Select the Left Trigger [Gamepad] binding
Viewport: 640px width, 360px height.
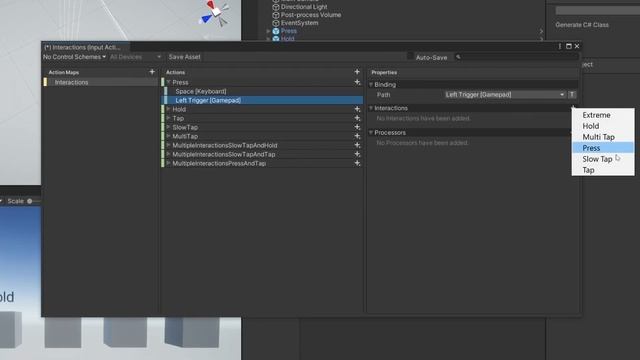pyautogui.click(x=262, y=100)
